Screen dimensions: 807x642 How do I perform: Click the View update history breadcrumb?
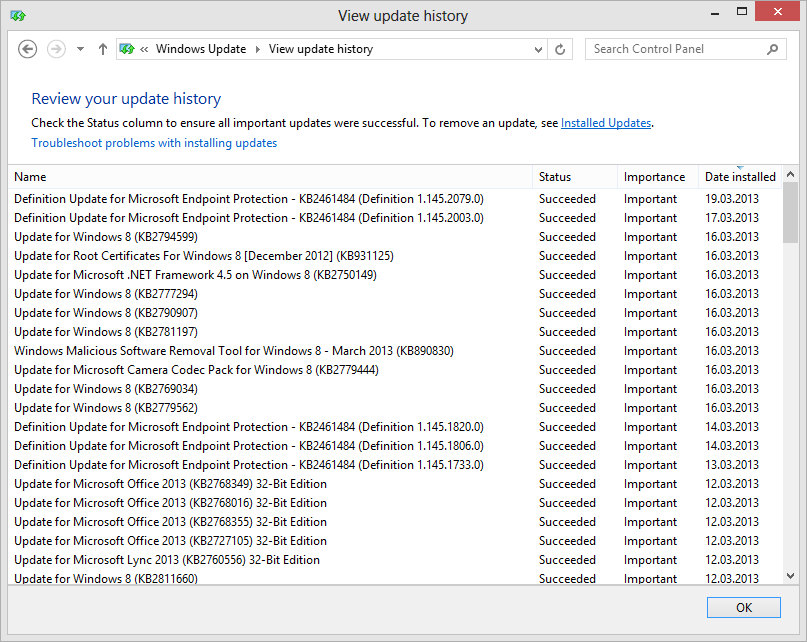[x=321, y=49]
